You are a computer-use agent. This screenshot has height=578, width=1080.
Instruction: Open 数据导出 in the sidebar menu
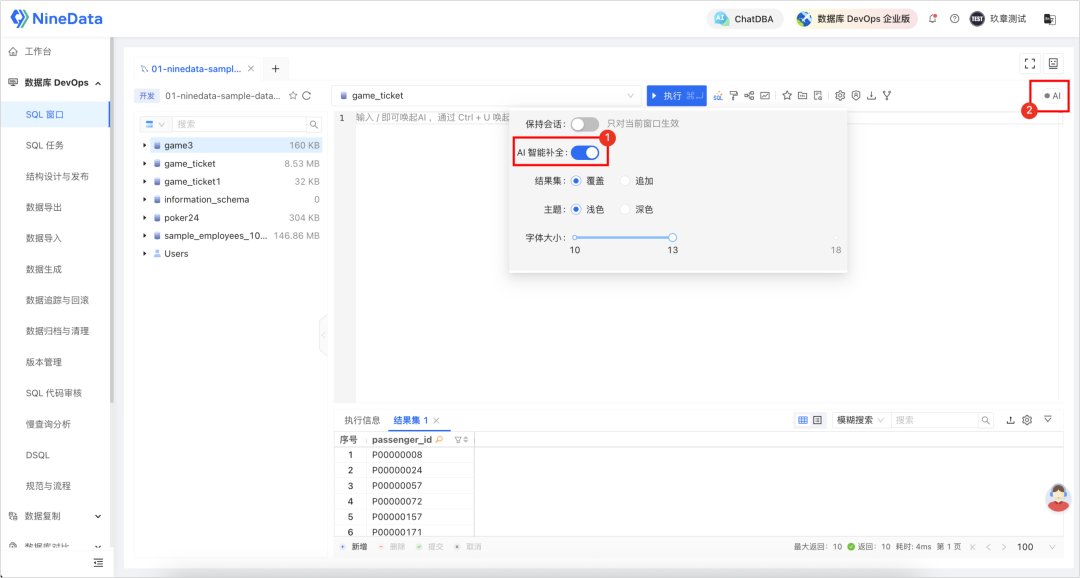[44, 207]
